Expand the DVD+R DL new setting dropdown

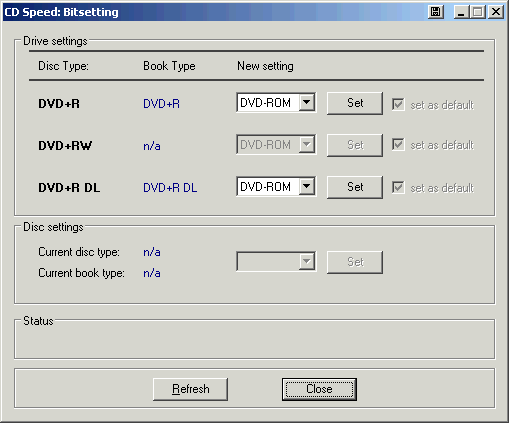pyautogui.click(x=276, y=186)
